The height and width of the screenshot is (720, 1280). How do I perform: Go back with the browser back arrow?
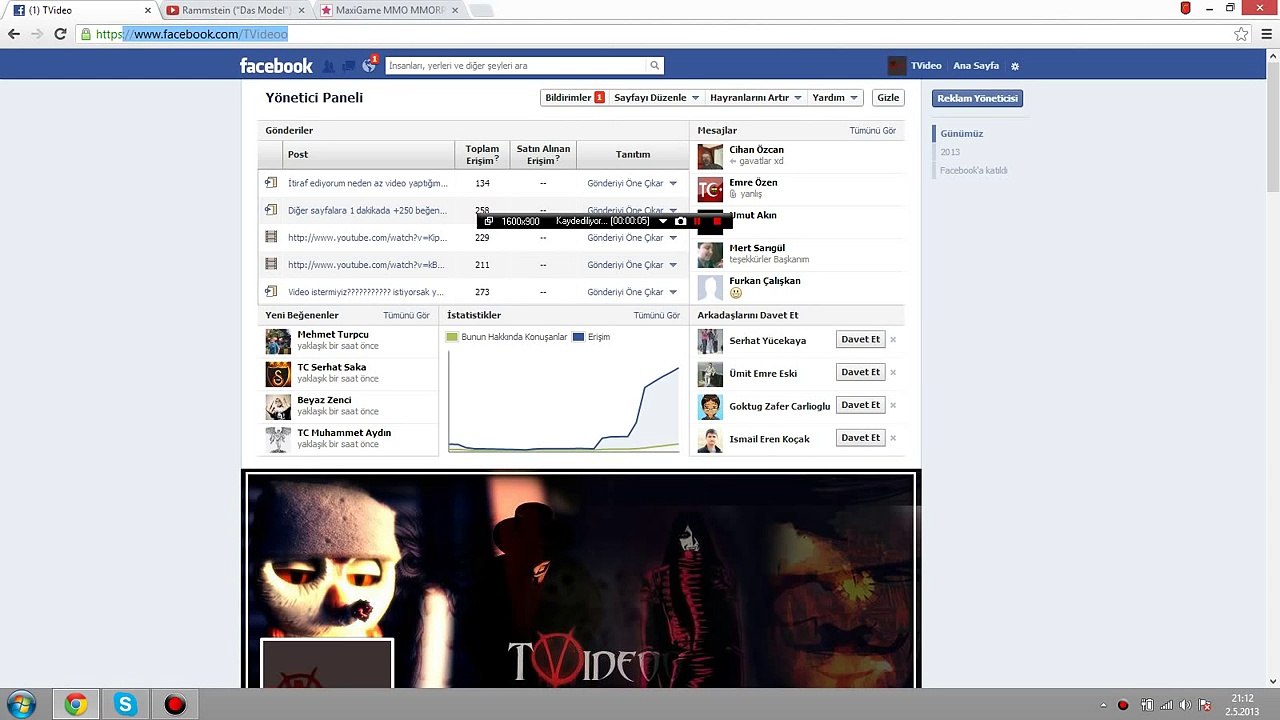coord(14,34)
